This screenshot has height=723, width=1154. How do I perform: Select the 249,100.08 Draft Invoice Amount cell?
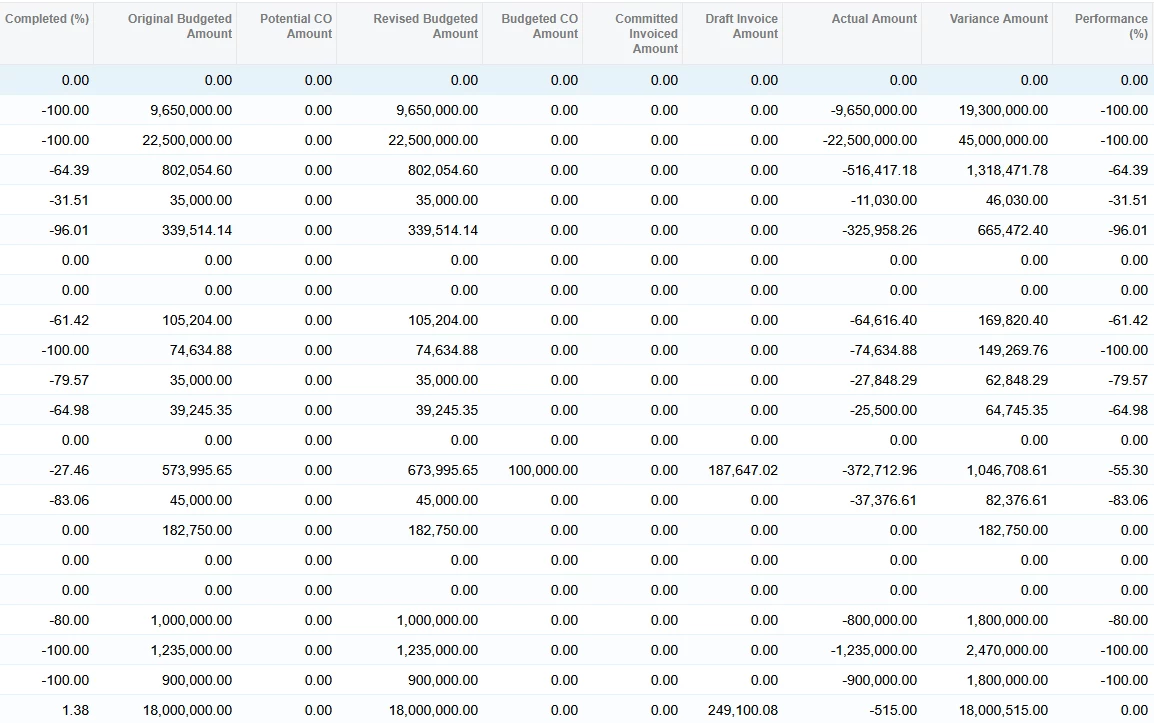click(743, 710)
